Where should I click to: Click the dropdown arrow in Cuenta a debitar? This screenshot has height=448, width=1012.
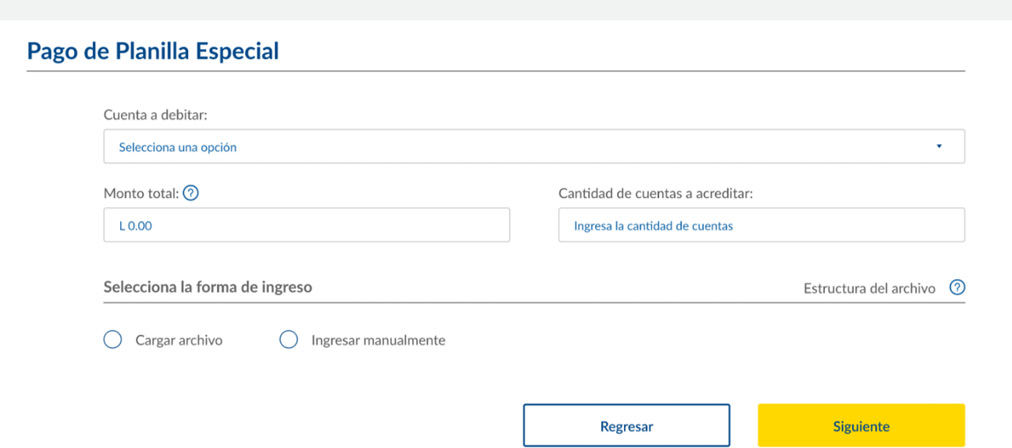[x=939, y=147]
